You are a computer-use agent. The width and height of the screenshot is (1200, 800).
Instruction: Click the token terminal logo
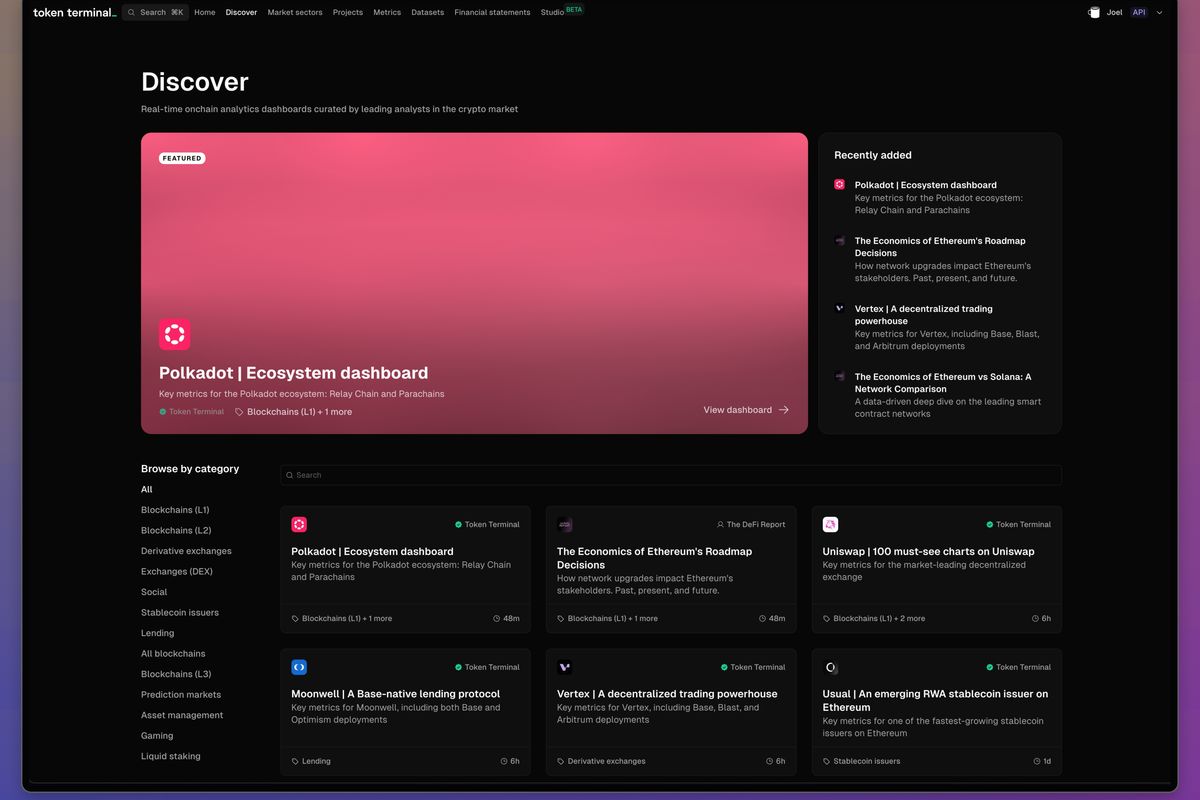[75, 13]
